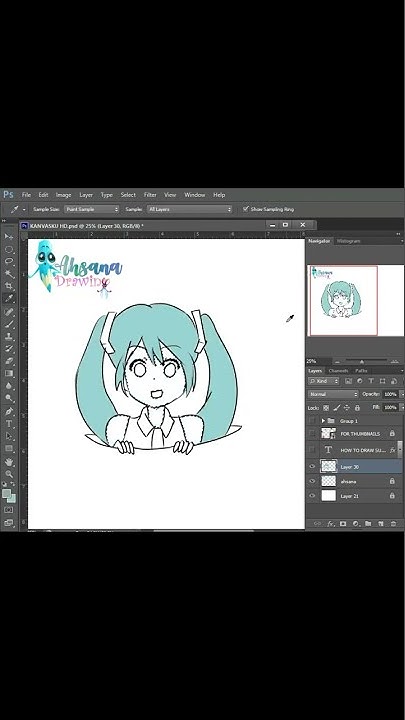This screenshot has width=405, height=720.
Task: Toggle lock transparent pixels
Action: [326, 407]
